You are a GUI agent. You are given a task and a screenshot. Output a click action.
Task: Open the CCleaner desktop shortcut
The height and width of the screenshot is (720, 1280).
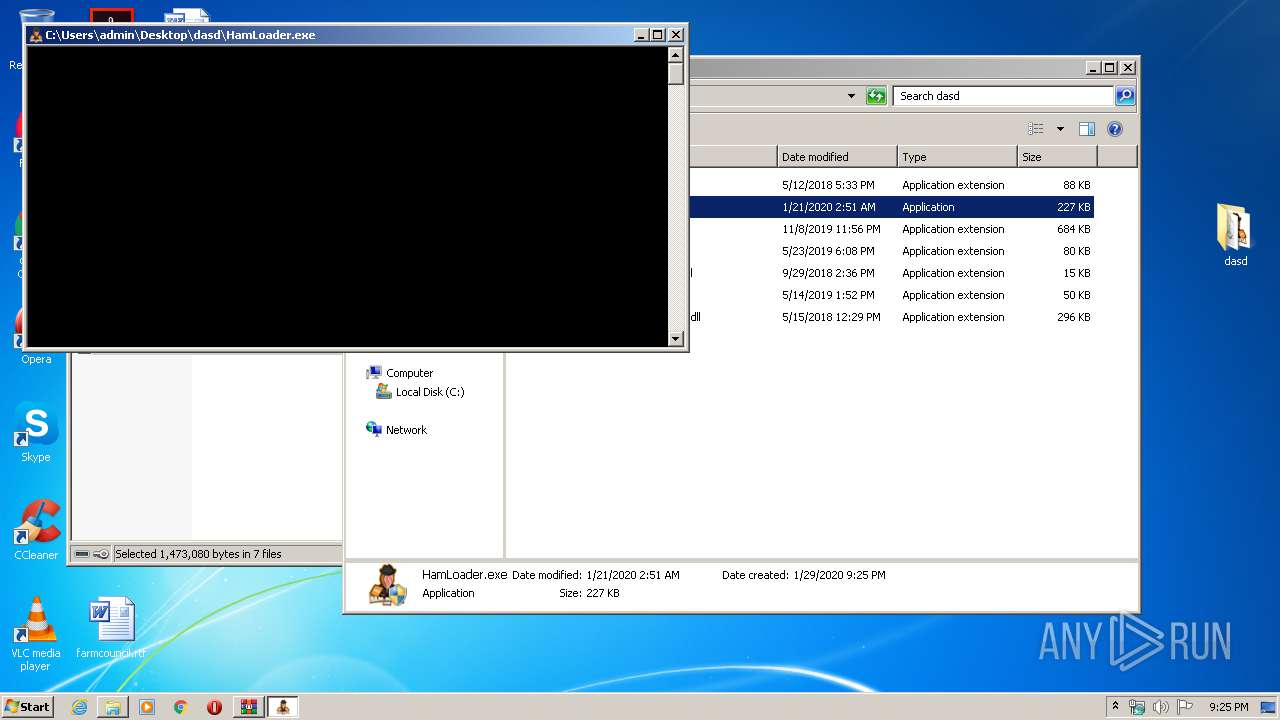pyautogui.click(x=36, y=530)
